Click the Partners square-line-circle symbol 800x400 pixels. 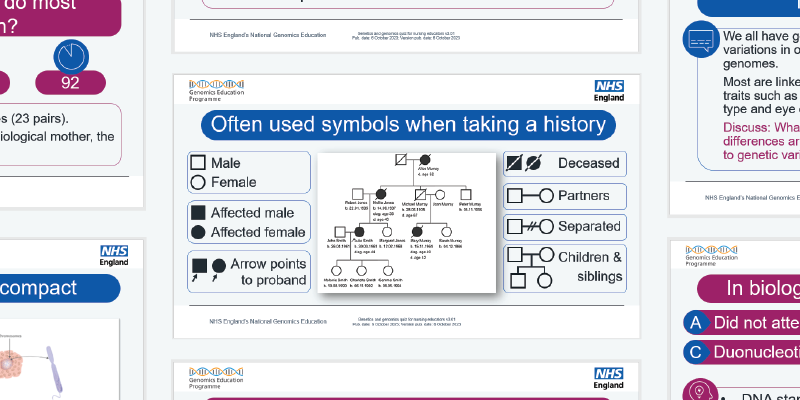pos(530,196)
